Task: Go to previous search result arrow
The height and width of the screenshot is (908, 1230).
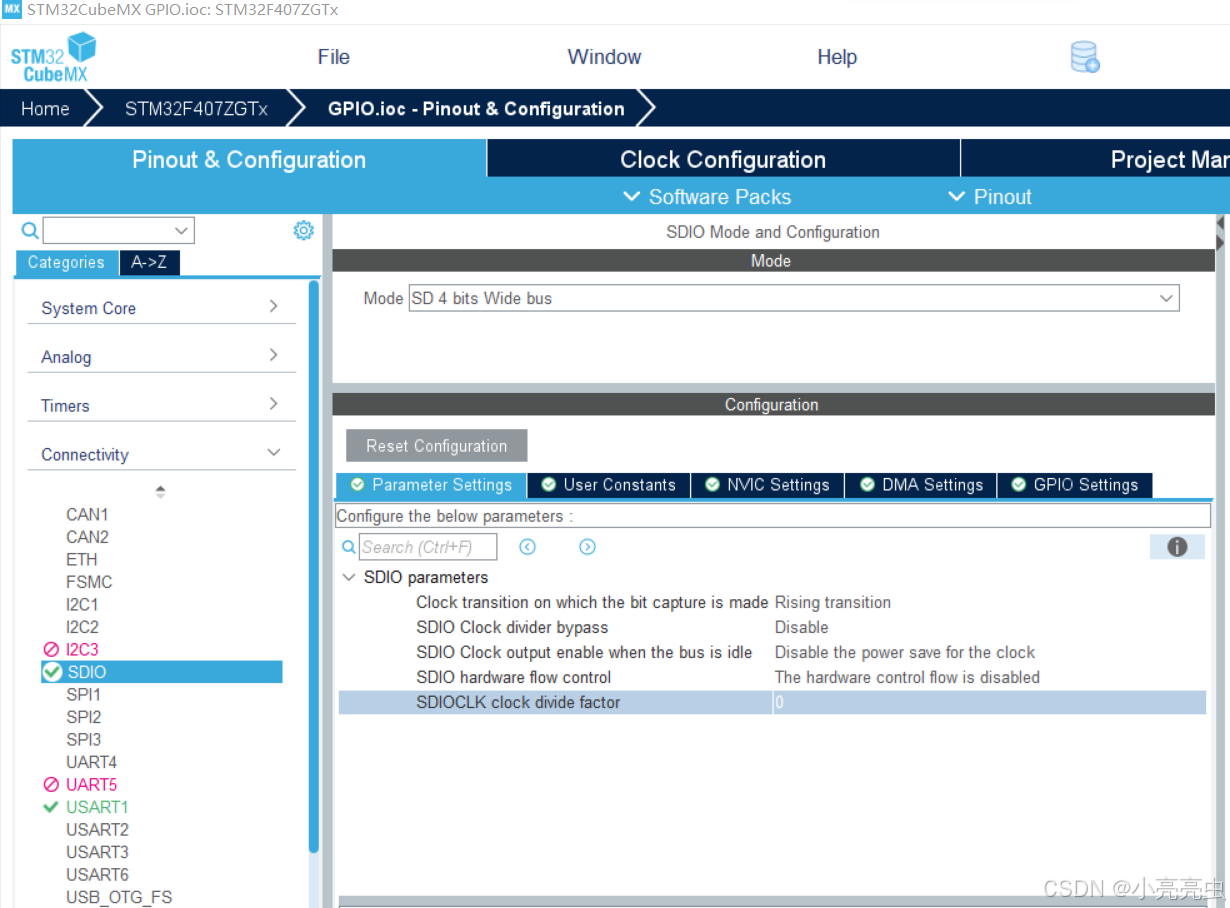Action: (x=527, y=546)
